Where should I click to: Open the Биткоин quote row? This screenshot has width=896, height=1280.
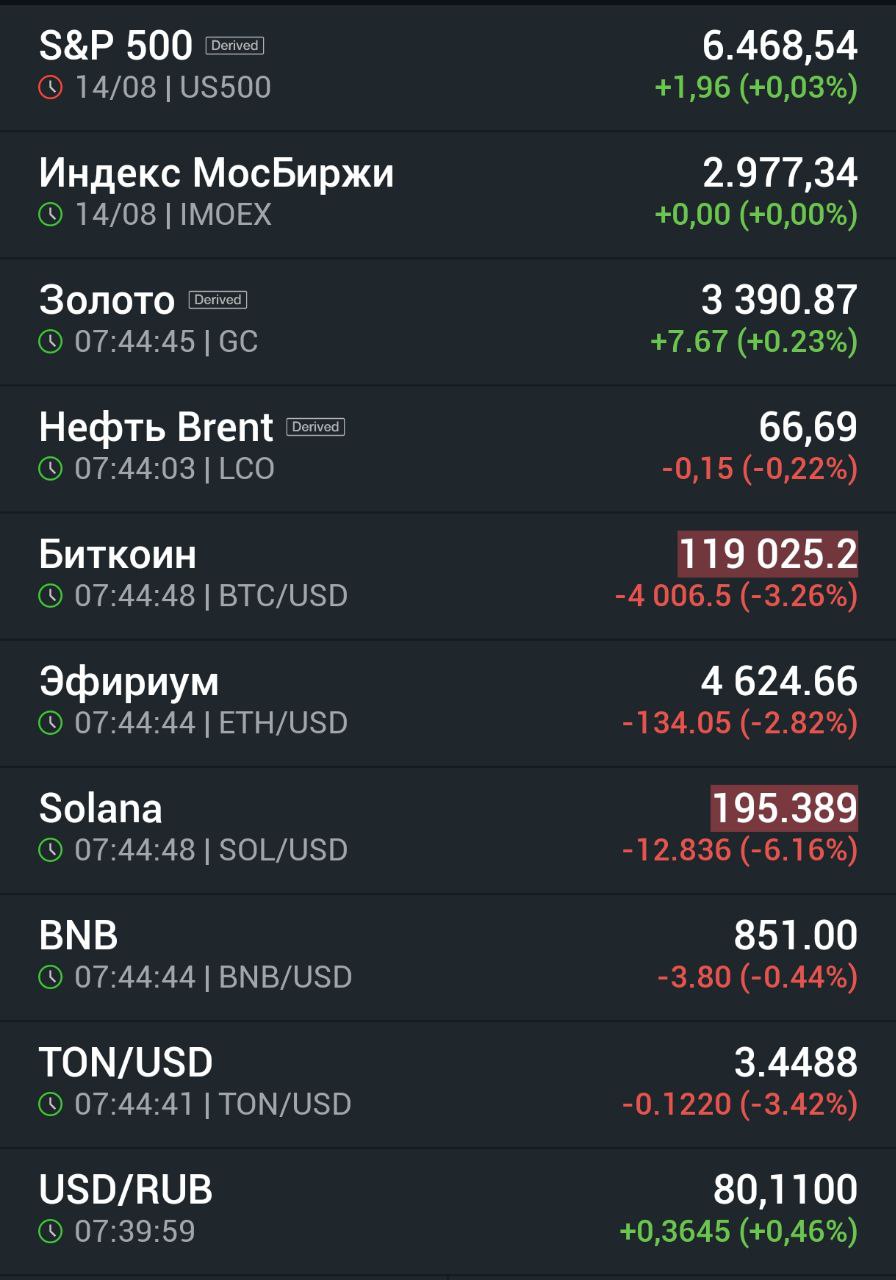pyautogui.click(x=448, y=576)
